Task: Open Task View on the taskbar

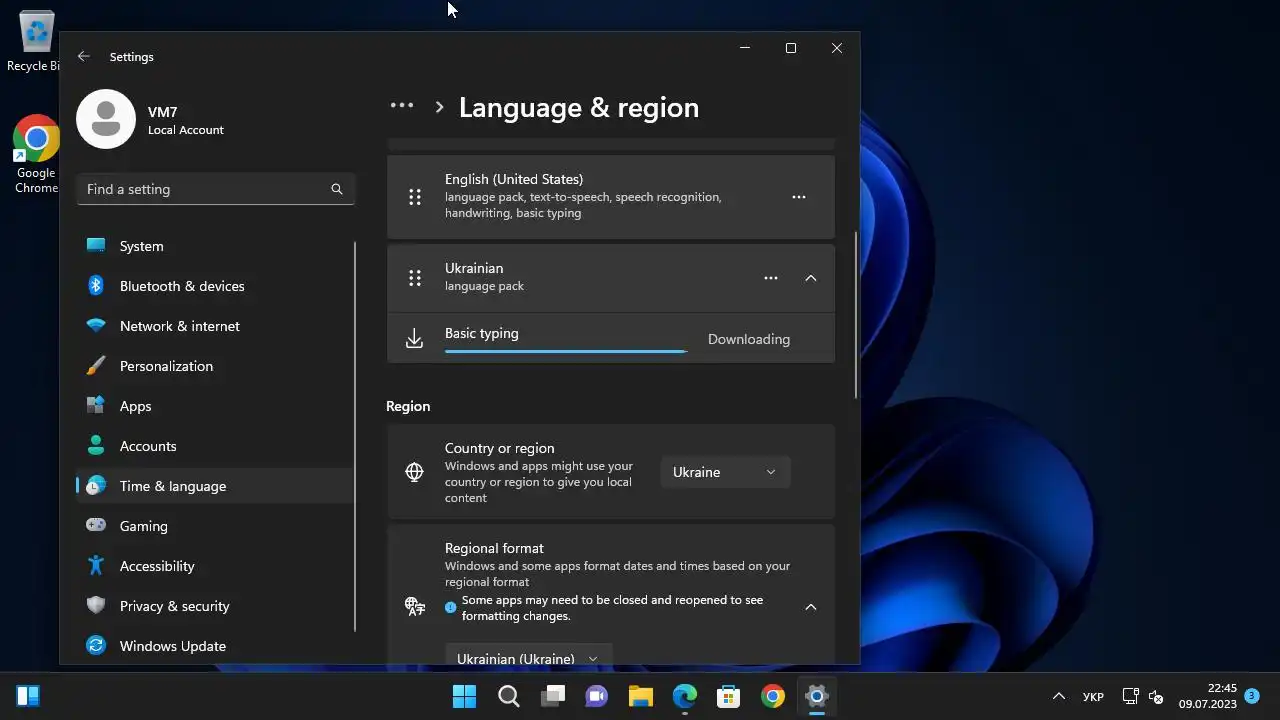Action: (x=553, y=696)
